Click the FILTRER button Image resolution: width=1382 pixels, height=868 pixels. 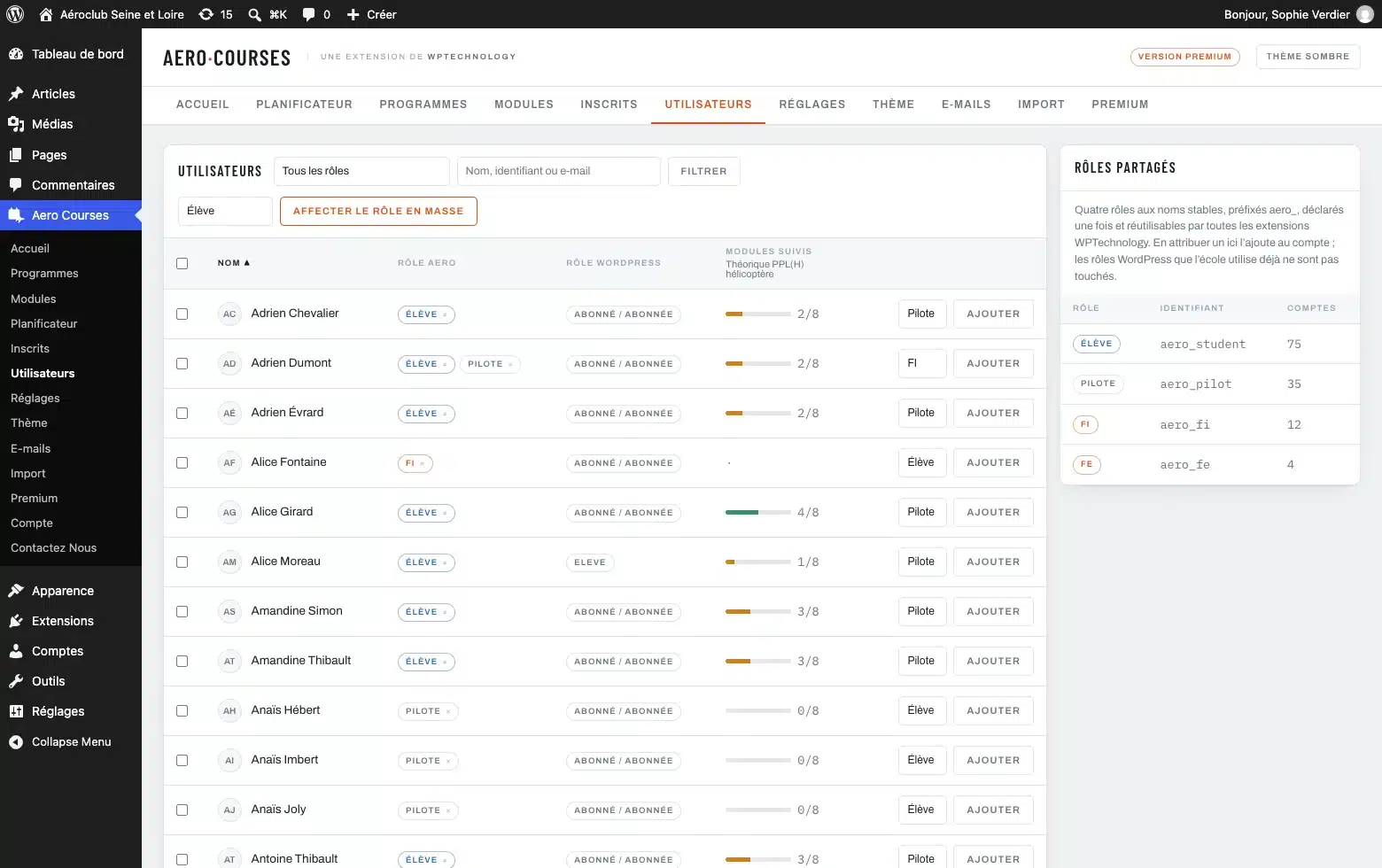coord(703,171)
